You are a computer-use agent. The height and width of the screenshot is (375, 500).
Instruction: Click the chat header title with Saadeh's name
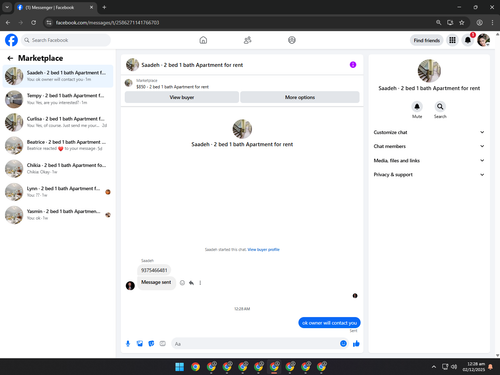[x=192, y=65]
